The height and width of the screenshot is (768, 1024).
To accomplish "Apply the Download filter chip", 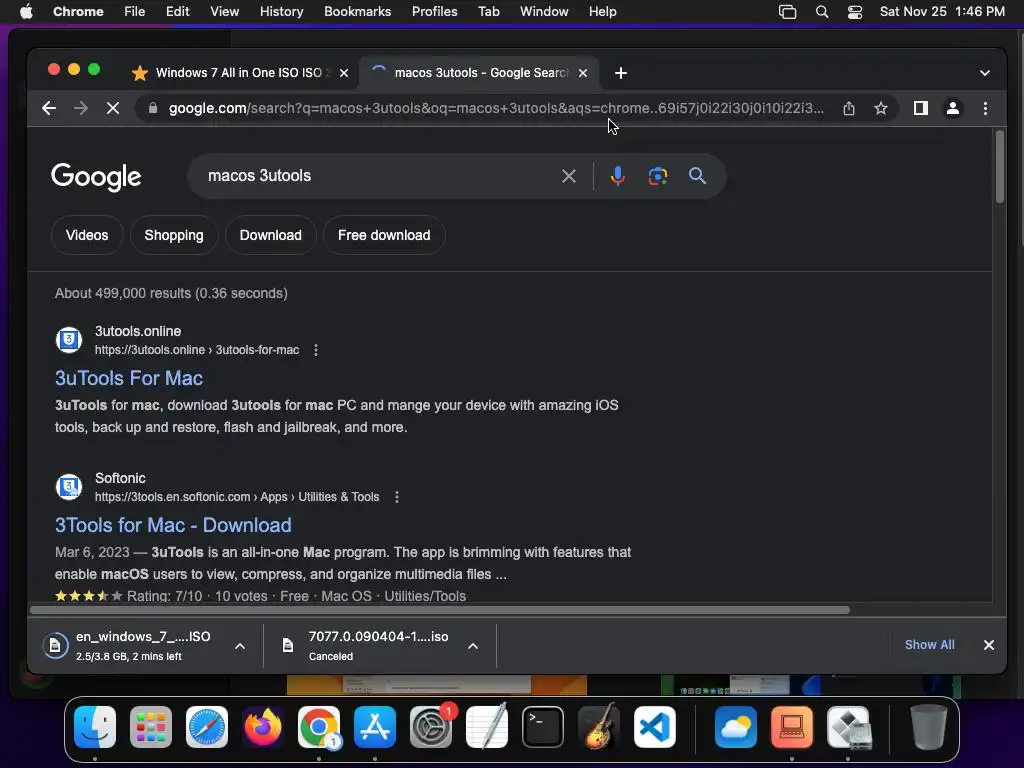I will pyautogui.click(x=270, y=235).
